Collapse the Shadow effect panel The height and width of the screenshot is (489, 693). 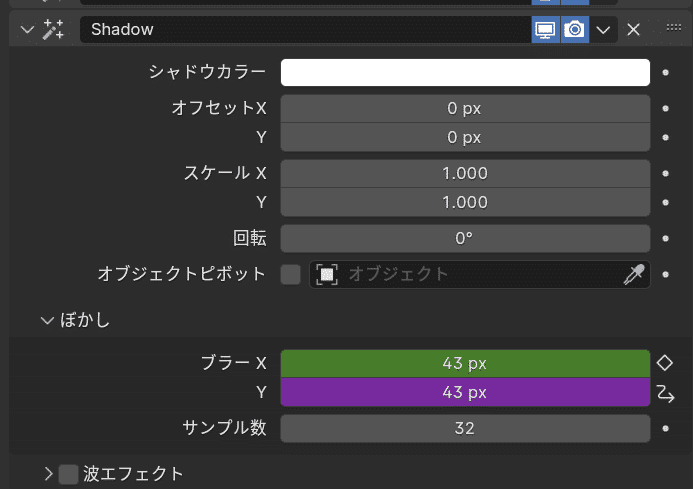(27, 30)
